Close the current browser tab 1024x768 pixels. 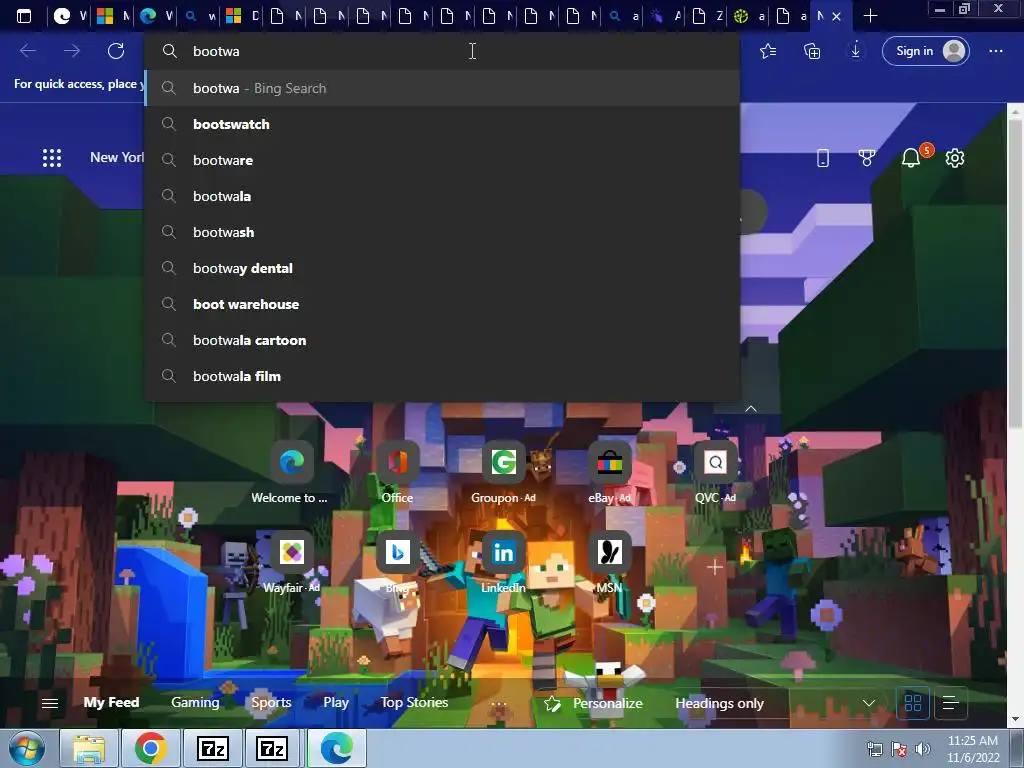click(837, 16)
